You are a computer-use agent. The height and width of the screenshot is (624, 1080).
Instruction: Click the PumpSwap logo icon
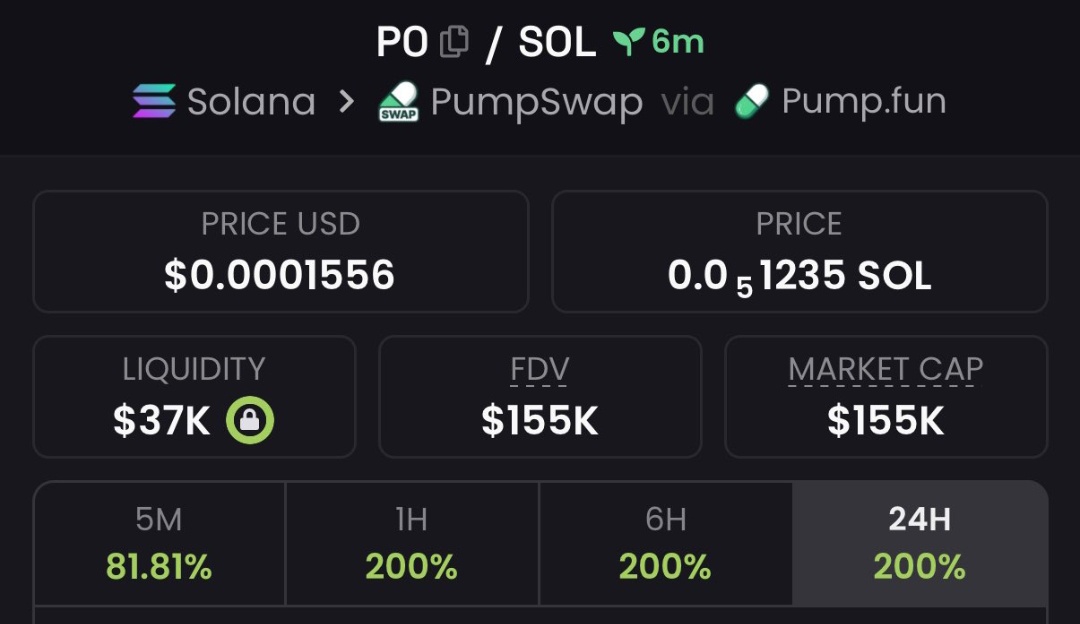point(398,101)
